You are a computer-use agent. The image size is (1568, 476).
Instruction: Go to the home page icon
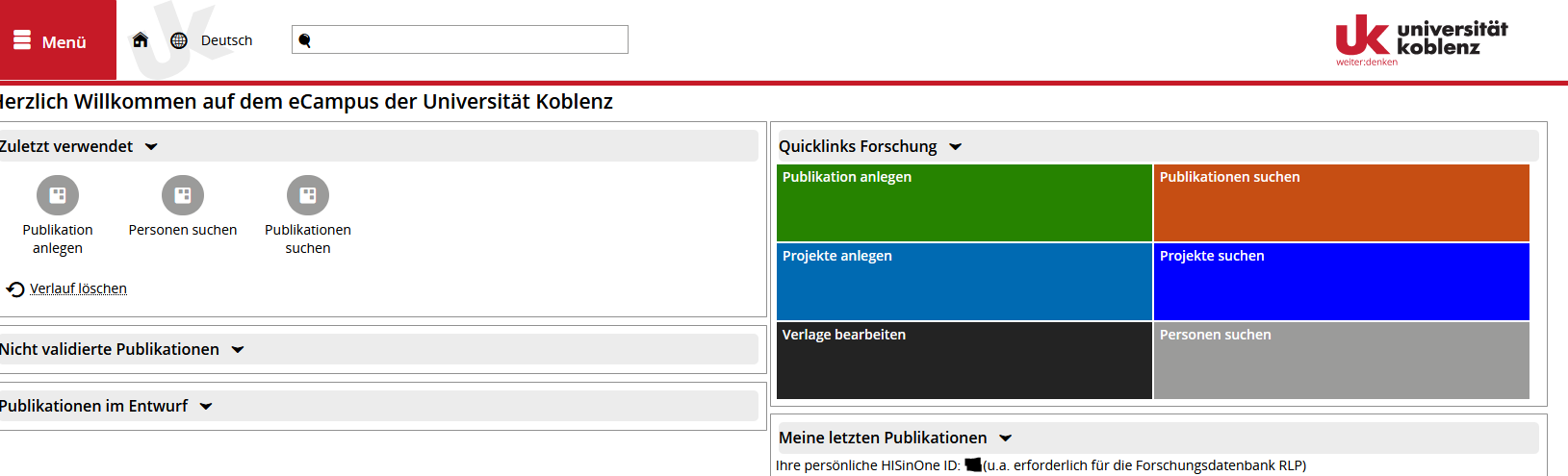pos(141,40)
